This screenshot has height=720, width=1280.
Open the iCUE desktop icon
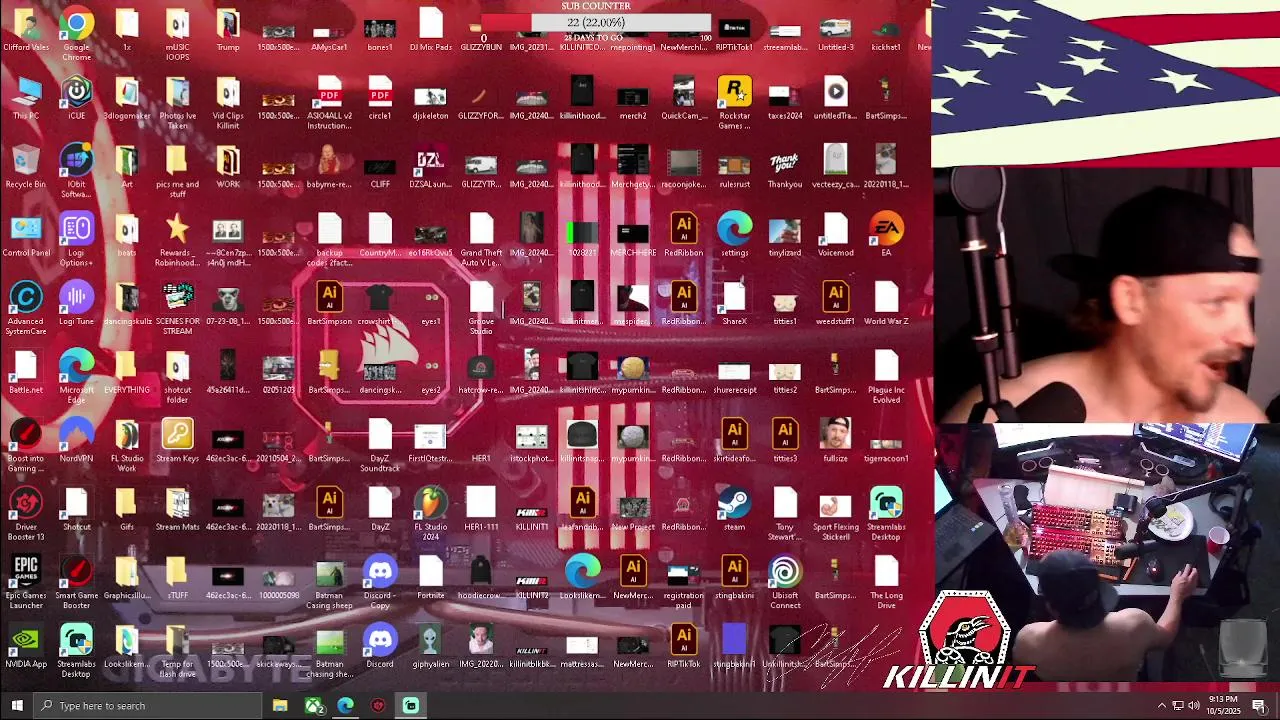point(76,100)
